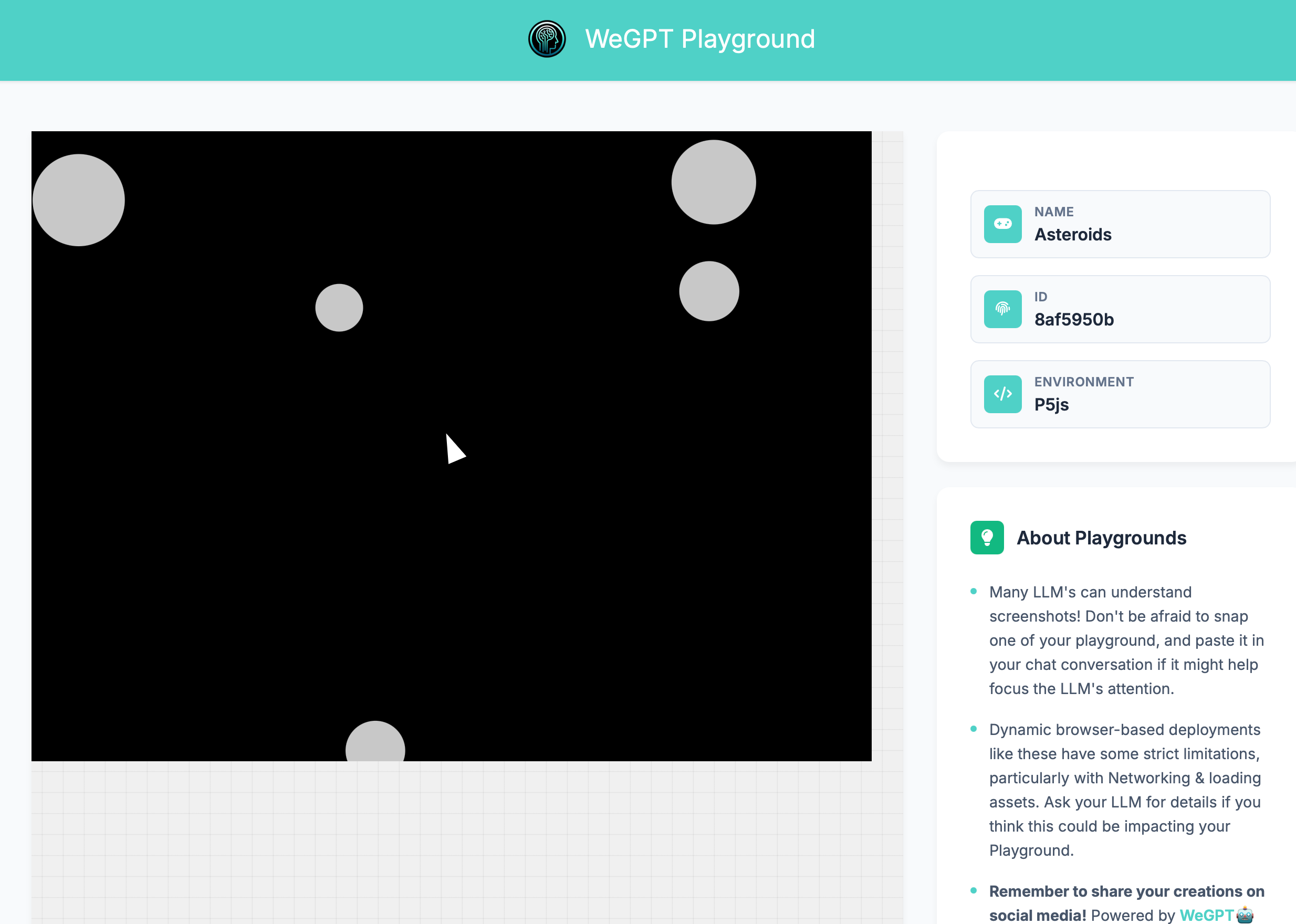The image size is (1296, 924).
Task: Click the robot emoji after WeGPT
Action: coord(1245,915)
